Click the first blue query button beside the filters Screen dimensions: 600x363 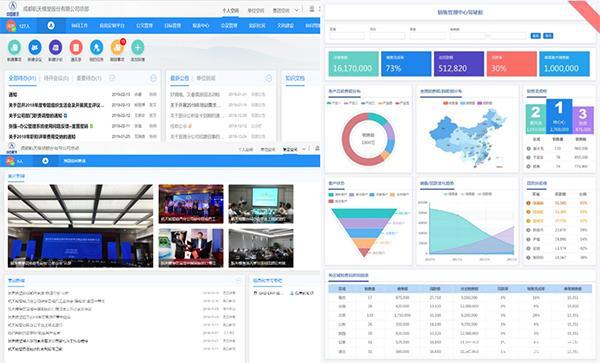(535, 36)
